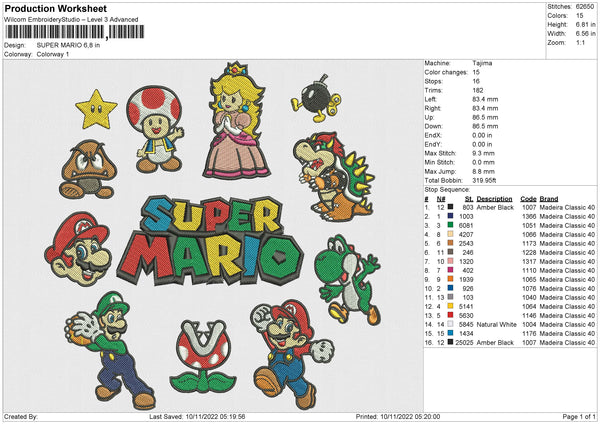This screenshot has height=424, width=600.
Task: Click the Max Stitch value '9.3 mm'
Action: point(483,153)
